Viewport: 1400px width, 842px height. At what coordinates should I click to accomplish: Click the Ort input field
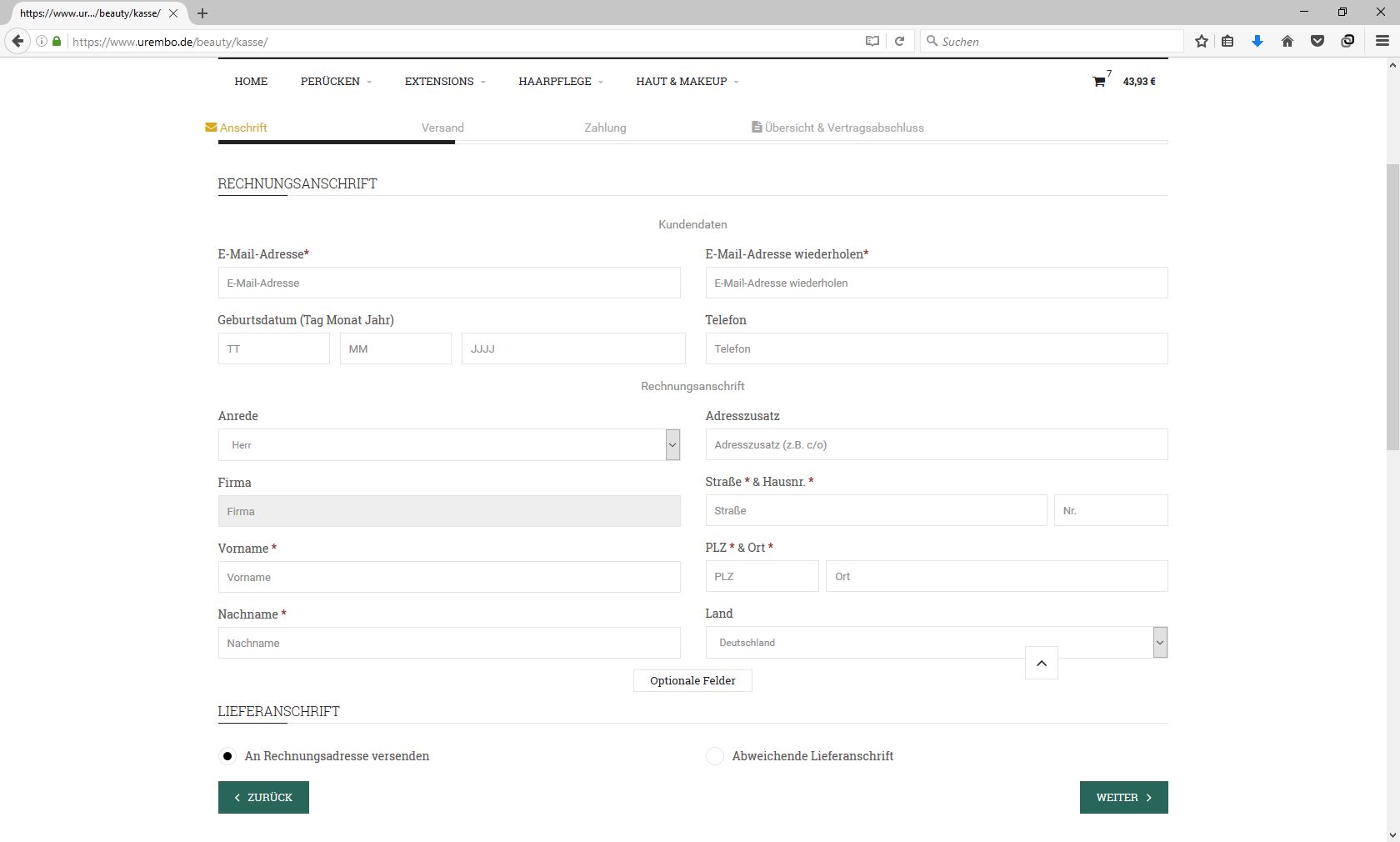[x=997, y=576]
